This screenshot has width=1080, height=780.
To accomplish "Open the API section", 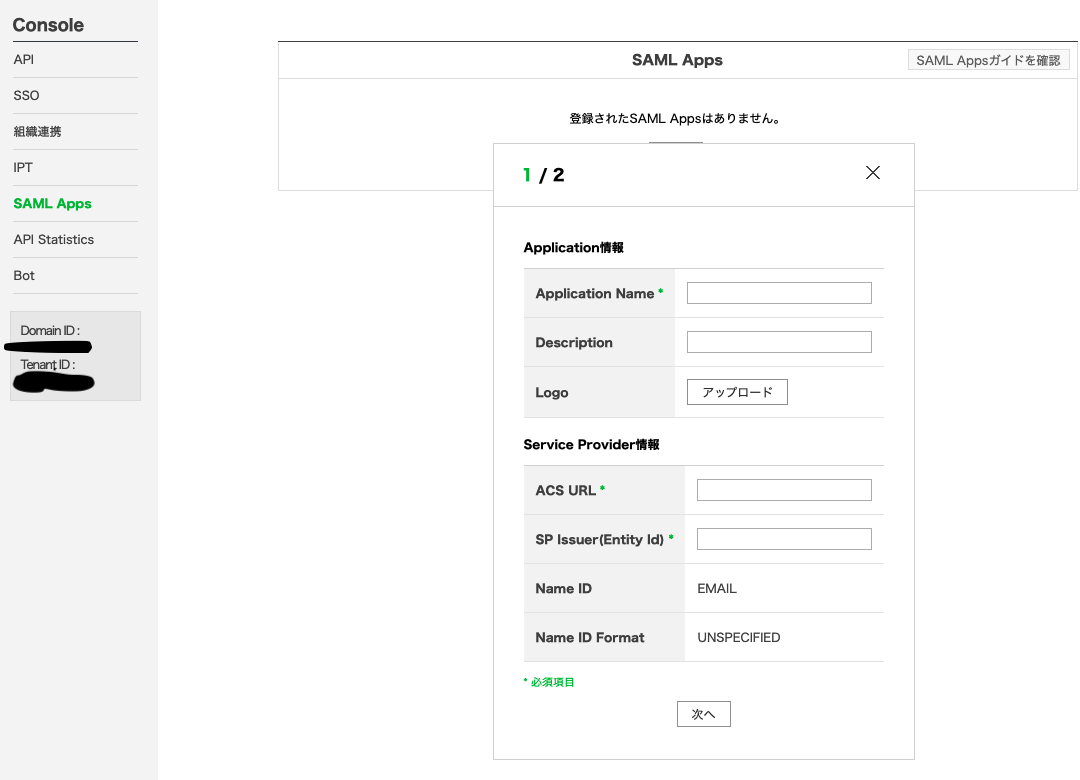I will (23, 59).
